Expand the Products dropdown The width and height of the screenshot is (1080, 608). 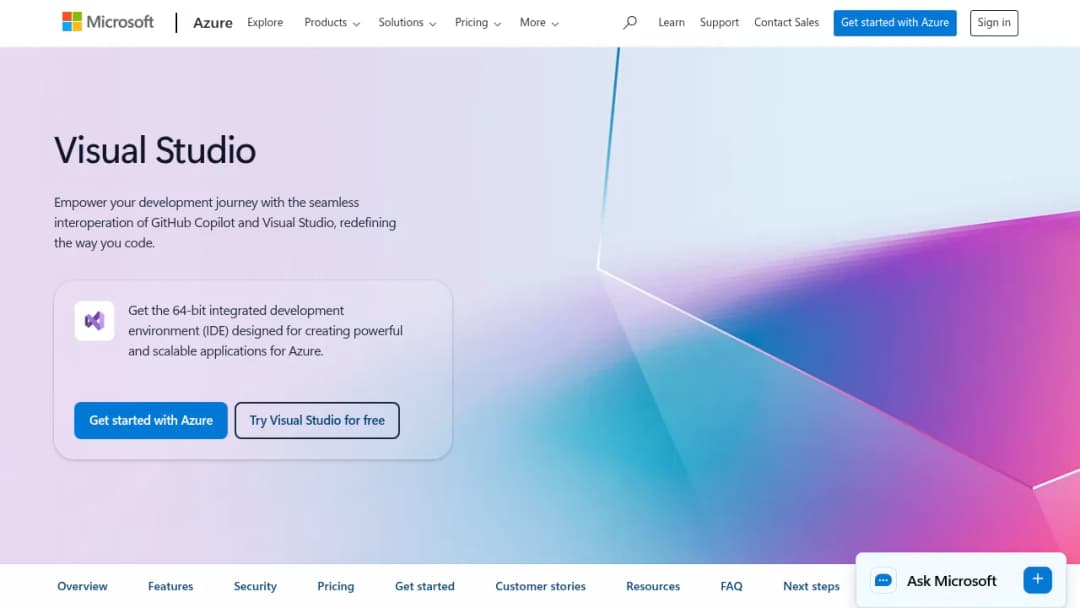pyautogui.click(x=332, y=22)
